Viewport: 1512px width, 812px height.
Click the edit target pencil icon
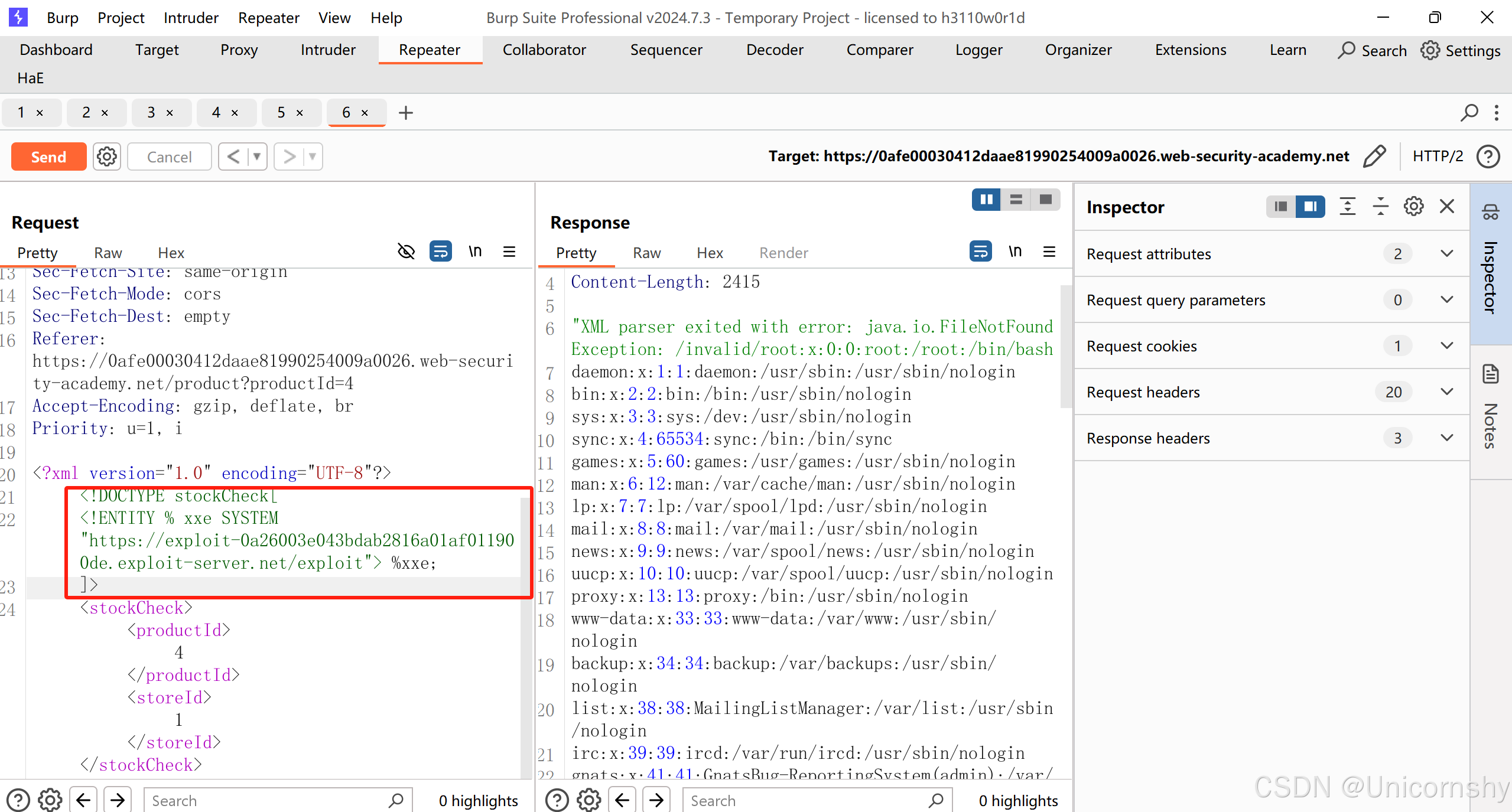(1374, 156)
